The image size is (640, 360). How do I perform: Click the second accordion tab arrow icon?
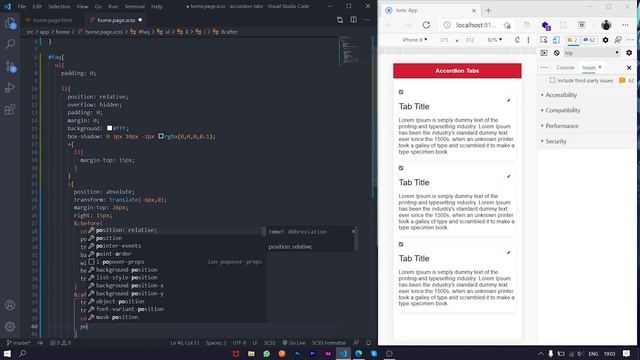[x=509, y=176]
